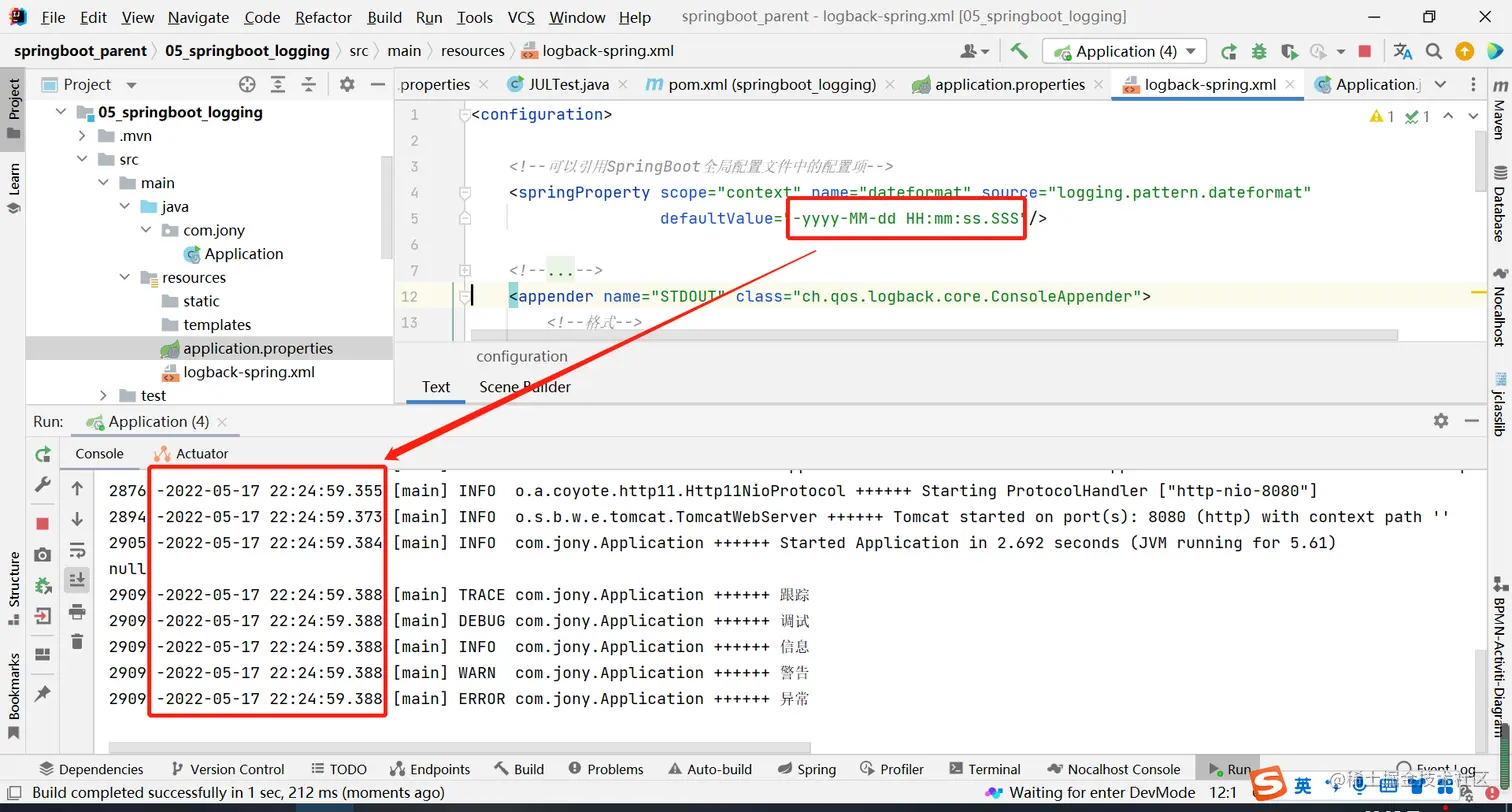Print the console output

pos(77,612)
